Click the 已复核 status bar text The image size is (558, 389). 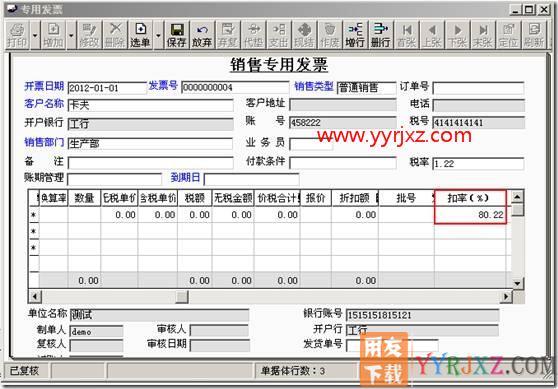pos(24,371)
